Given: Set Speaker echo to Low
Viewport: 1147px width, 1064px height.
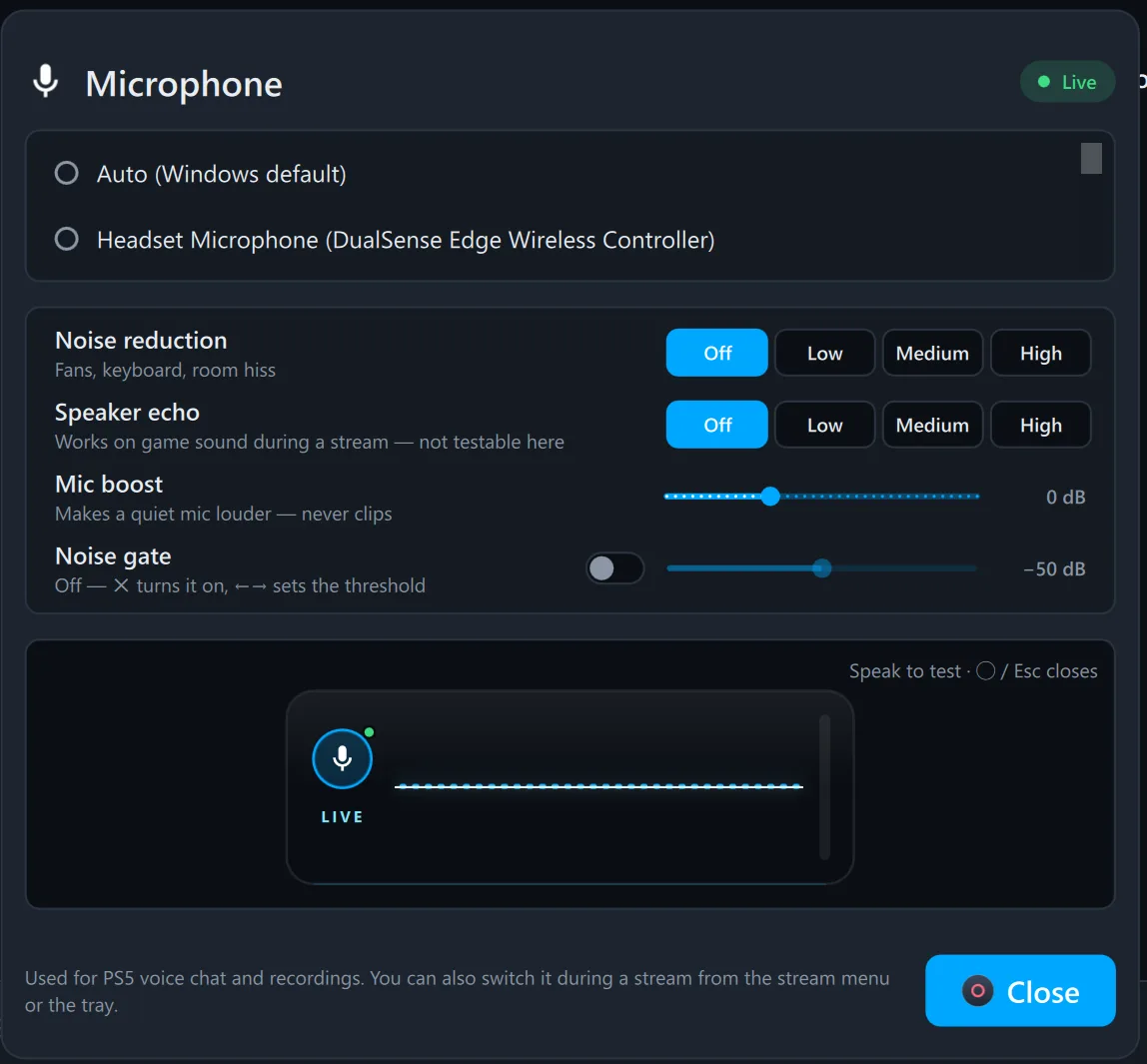Looking at the screenshot, I should click(x=824, y=425).
